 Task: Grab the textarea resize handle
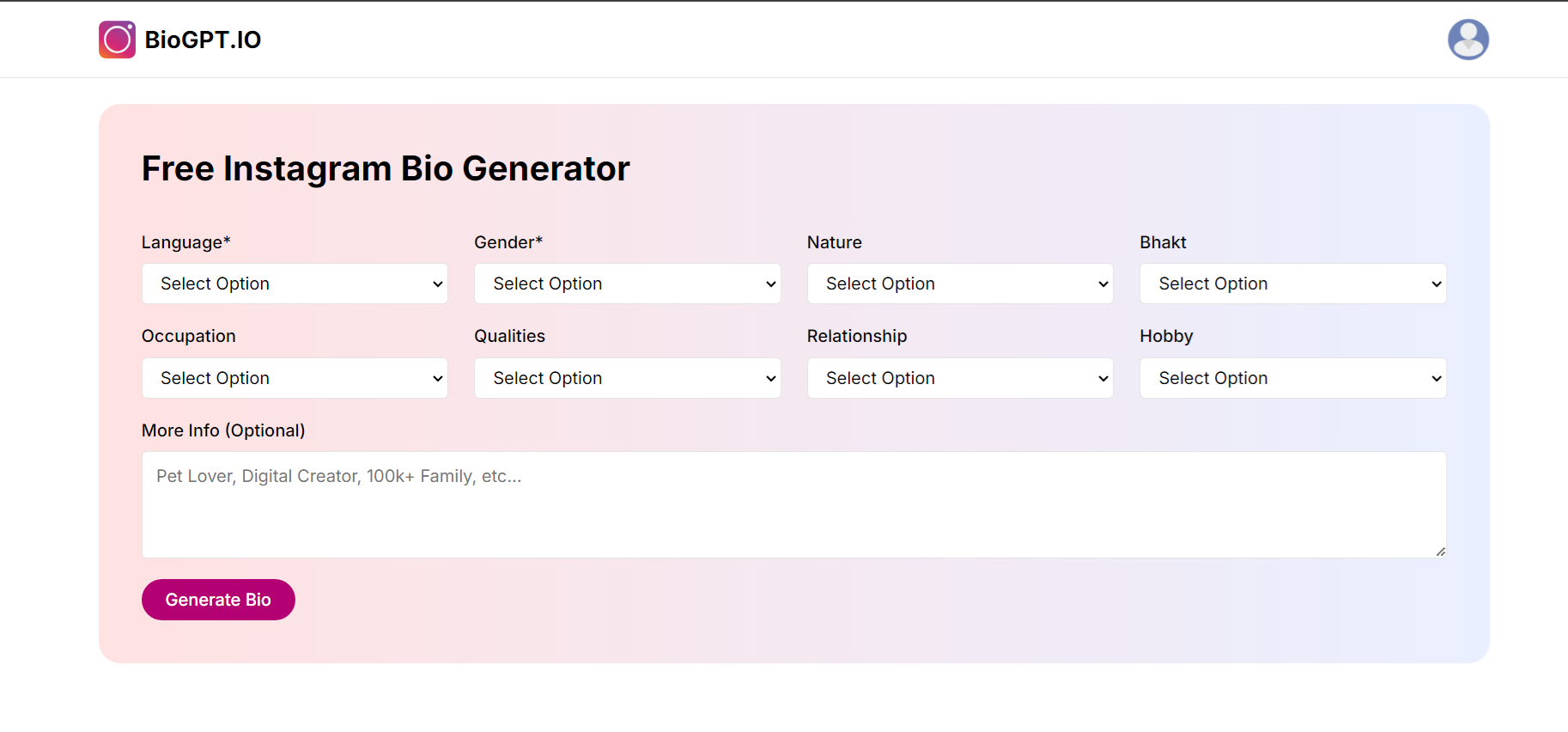(1440, 552)
